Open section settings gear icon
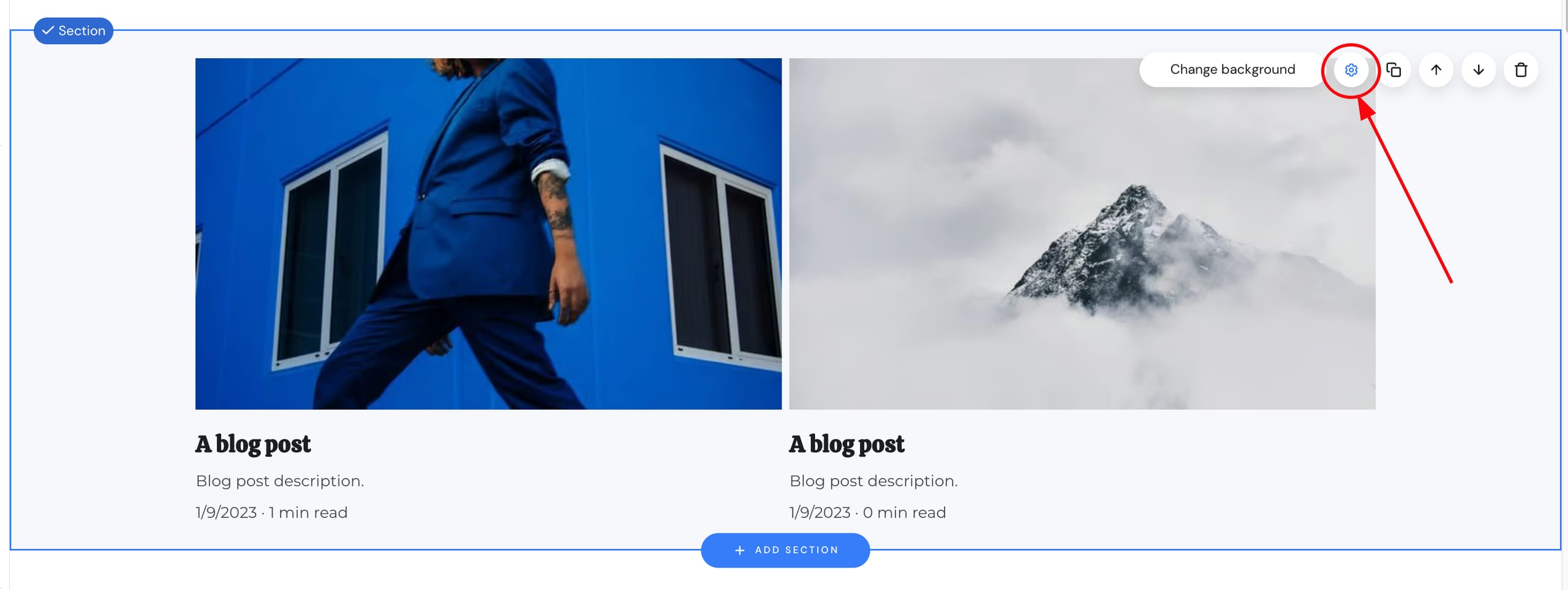The image size is (1568, 590). click(x=1351, y=70)
